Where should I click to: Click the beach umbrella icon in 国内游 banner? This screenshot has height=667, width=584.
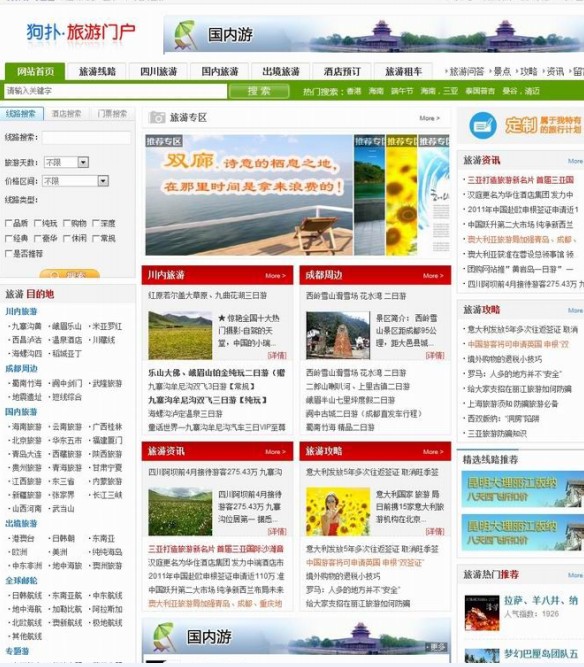click(185, 35)
